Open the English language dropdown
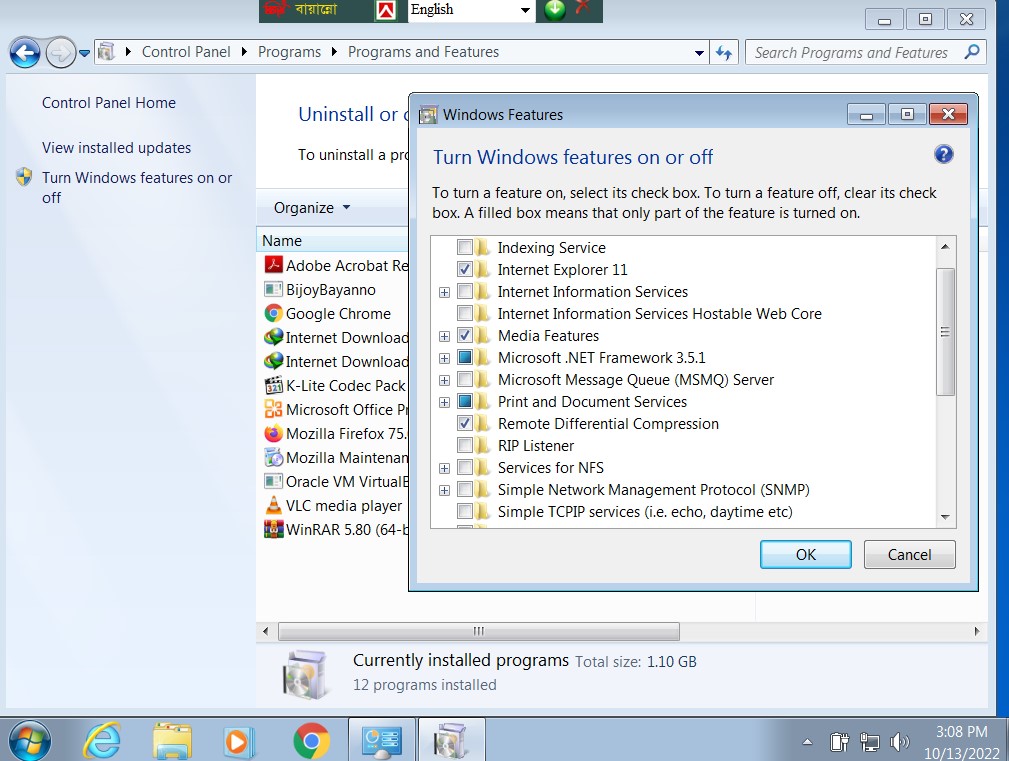1009x761 pixels. click(x=525, y=10)
